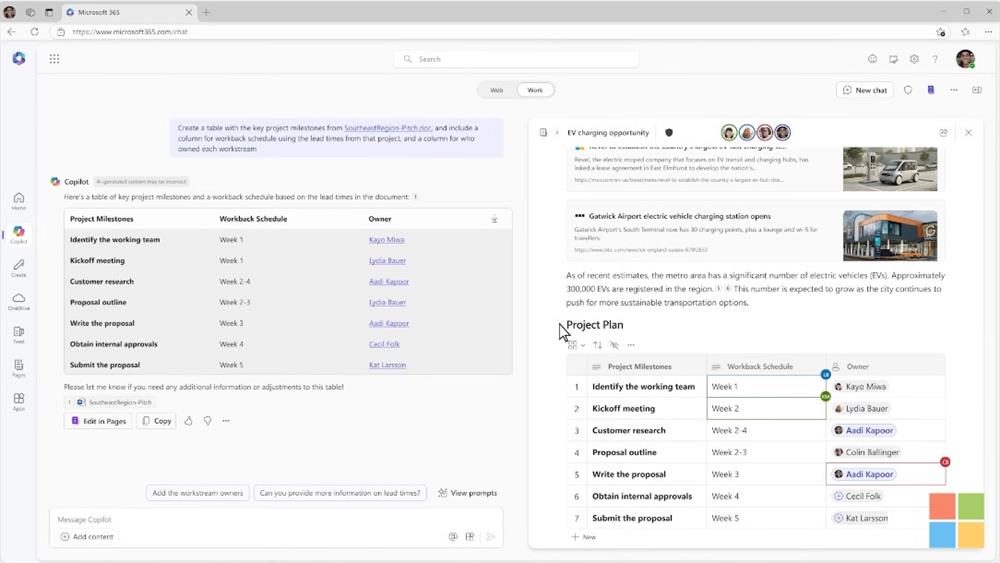This screenshot has width=1000, height=563.
Task: Click the hide fields icon above Project Plan table
Action: click(x=614, y=345)
